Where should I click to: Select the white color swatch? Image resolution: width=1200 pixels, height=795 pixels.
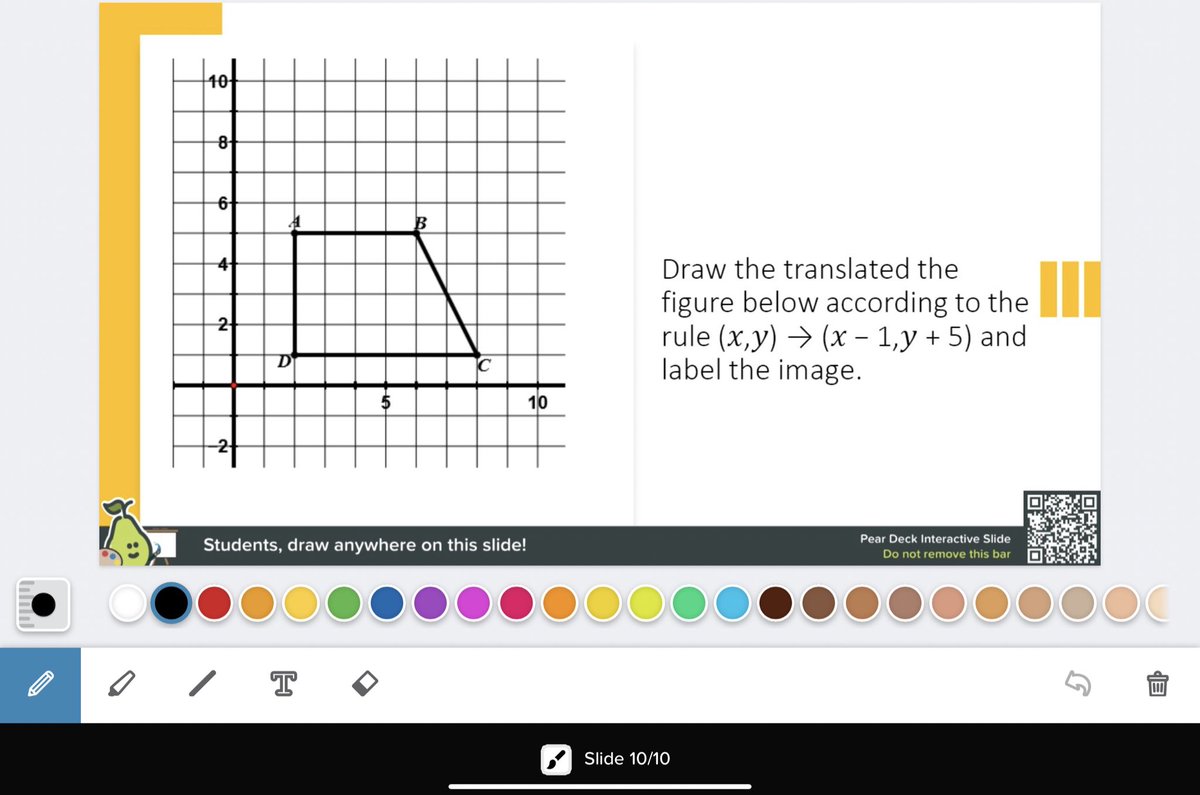coord(128,604)
